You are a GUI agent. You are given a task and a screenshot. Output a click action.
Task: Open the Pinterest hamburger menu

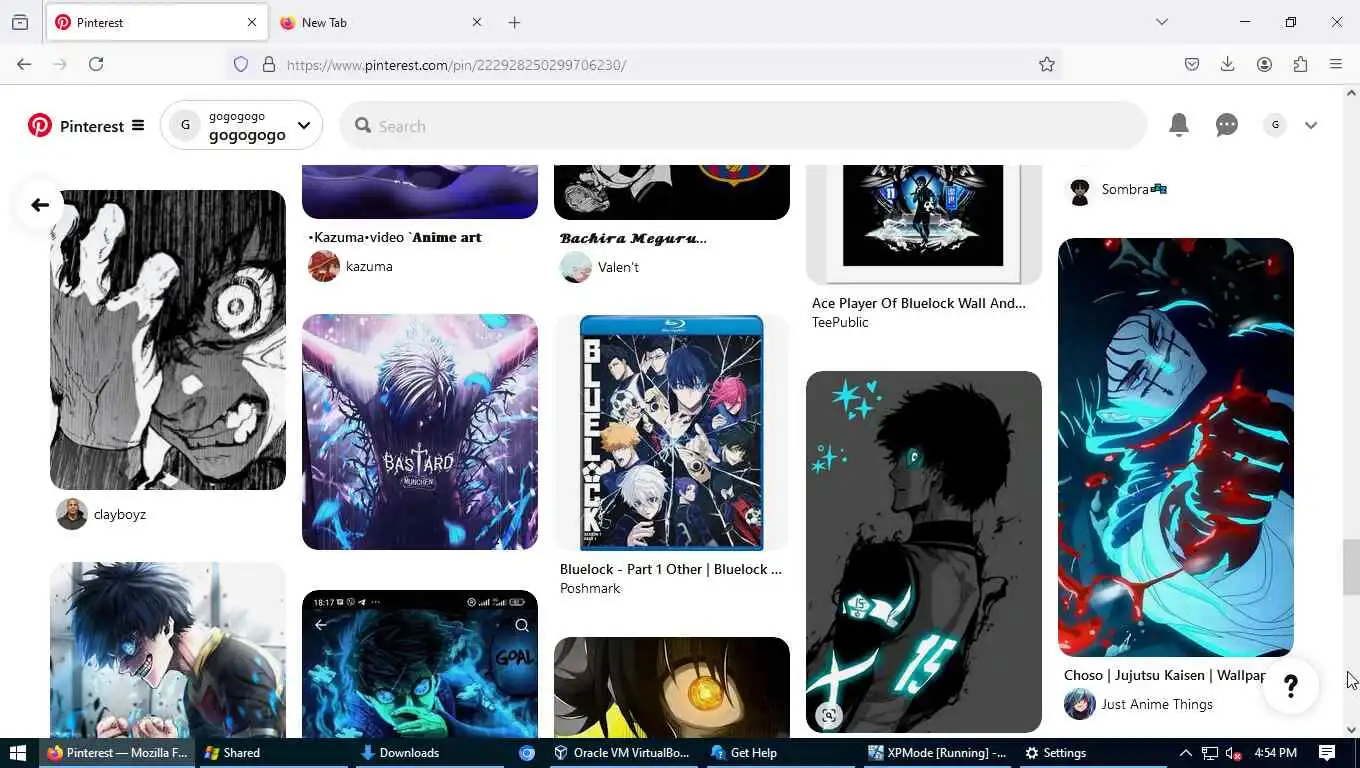click(138, 126)
